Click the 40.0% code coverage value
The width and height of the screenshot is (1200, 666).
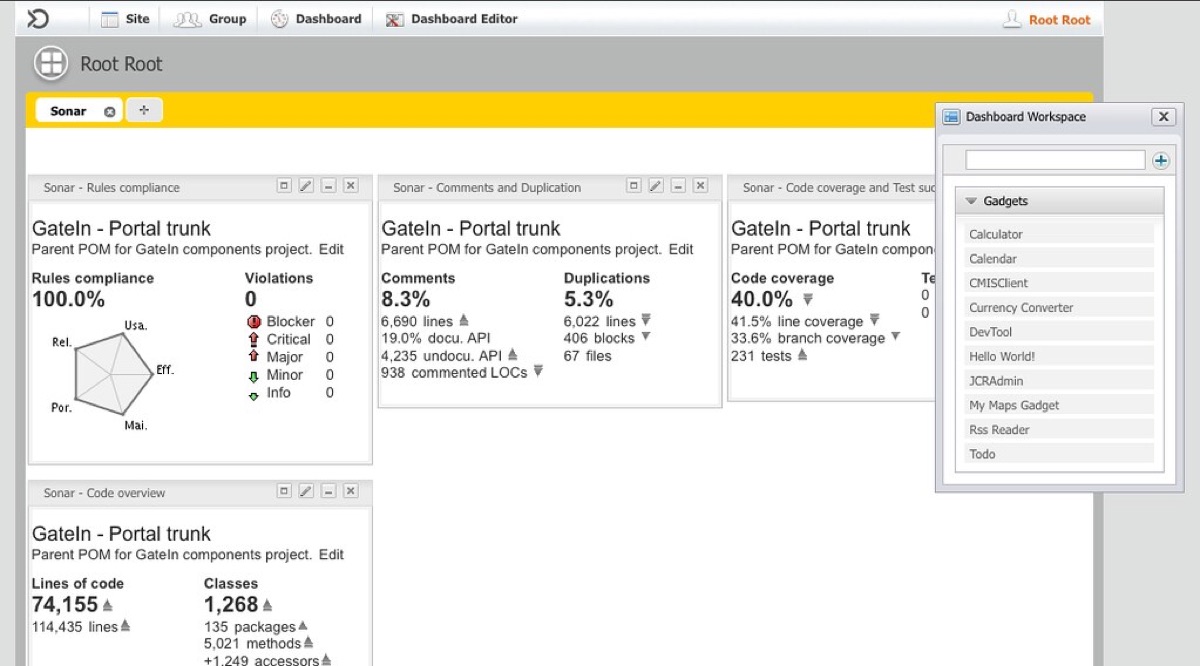pos(761,299)
